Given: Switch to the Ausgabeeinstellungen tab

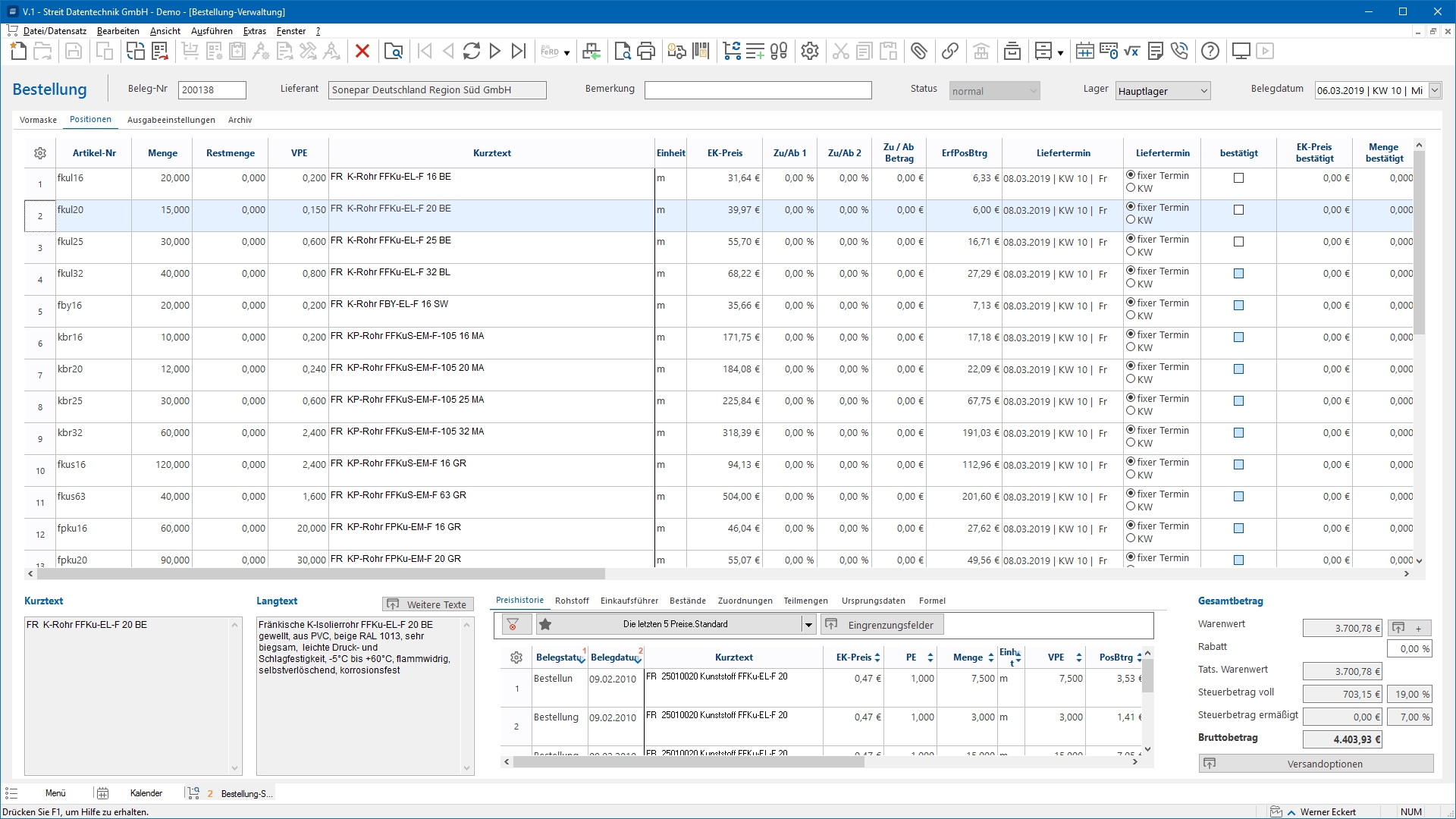Looking at the screenshot, I should [x=171, y=120].
